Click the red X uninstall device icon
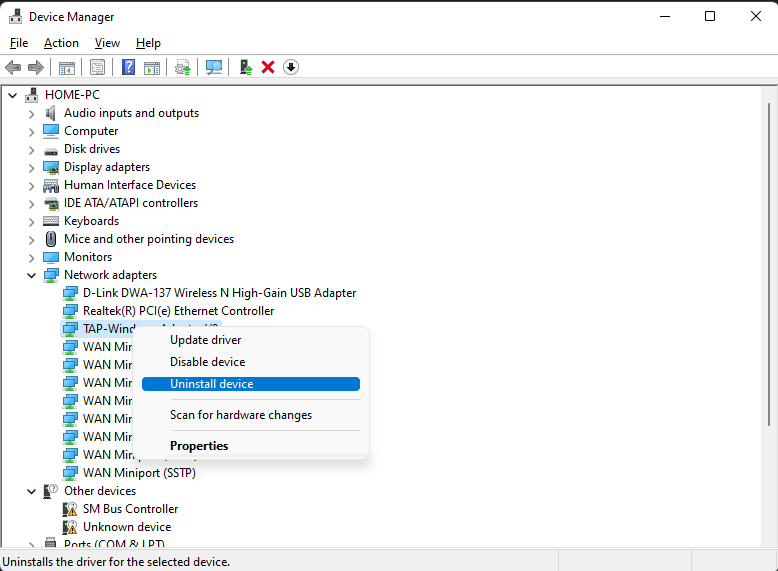The width and height of the screenshot is (778, 571). click(268, 67)
